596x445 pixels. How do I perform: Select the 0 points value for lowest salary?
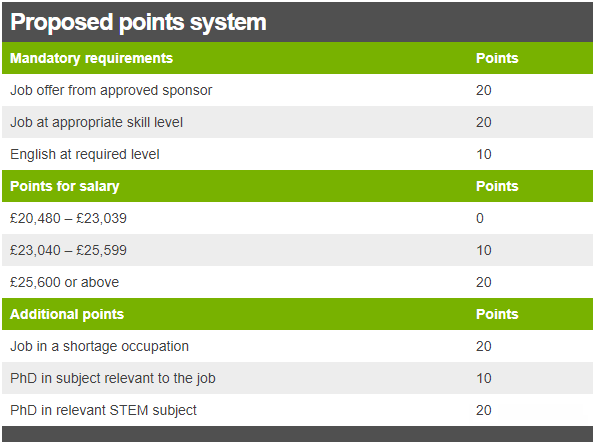[x=480, y=218]
